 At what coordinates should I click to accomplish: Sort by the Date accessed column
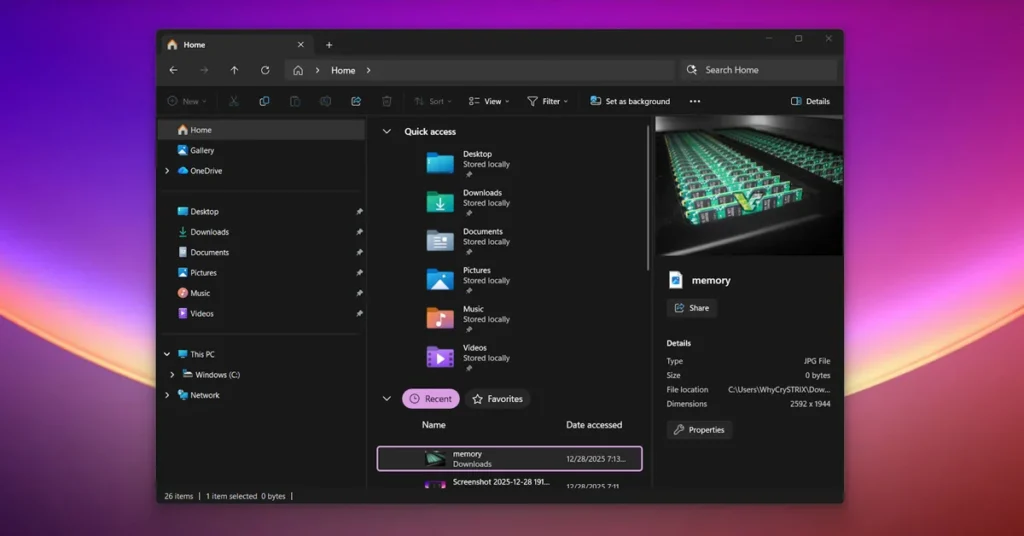click(594, 425)
